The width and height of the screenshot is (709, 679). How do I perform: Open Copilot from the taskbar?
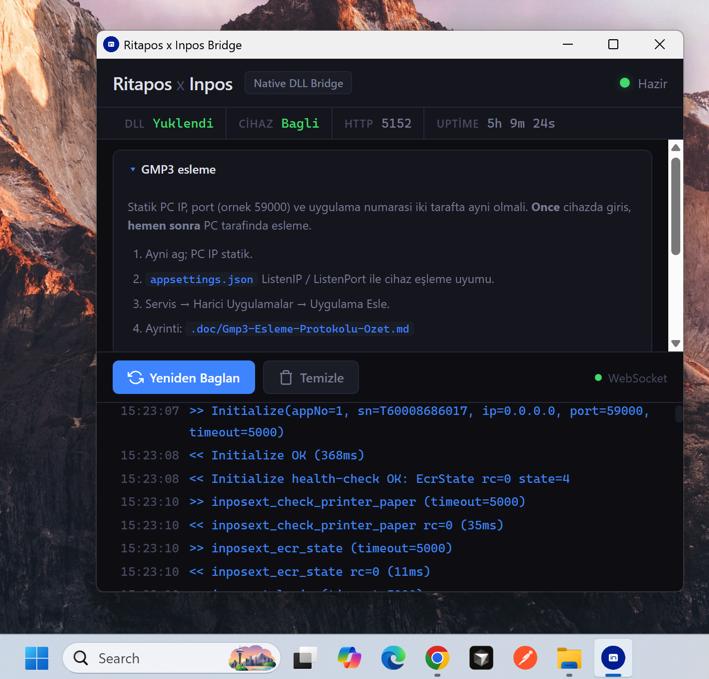click(x=349, y=658)
